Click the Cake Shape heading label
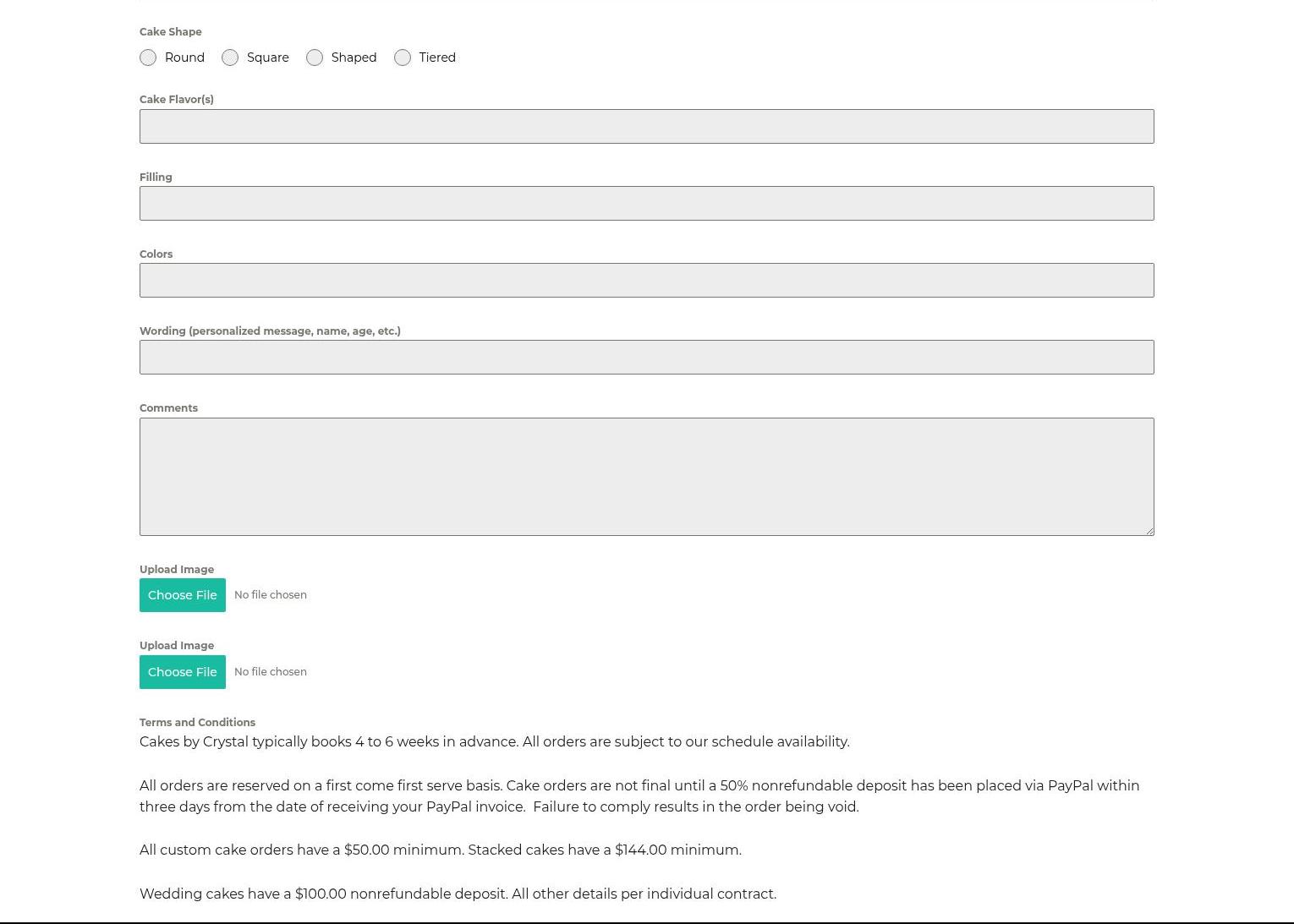Viewport: 1294px width, 924px height. [x=170, y=31]
